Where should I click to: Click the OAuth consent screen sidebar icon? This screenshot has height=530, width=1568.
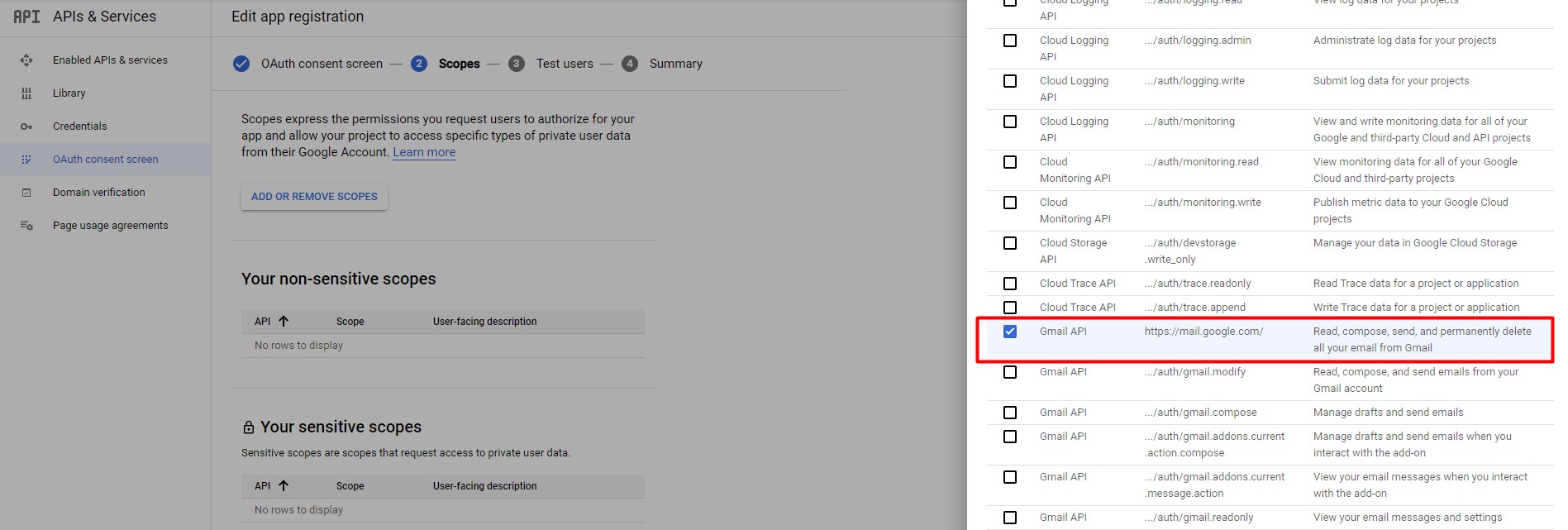(26, 160)
